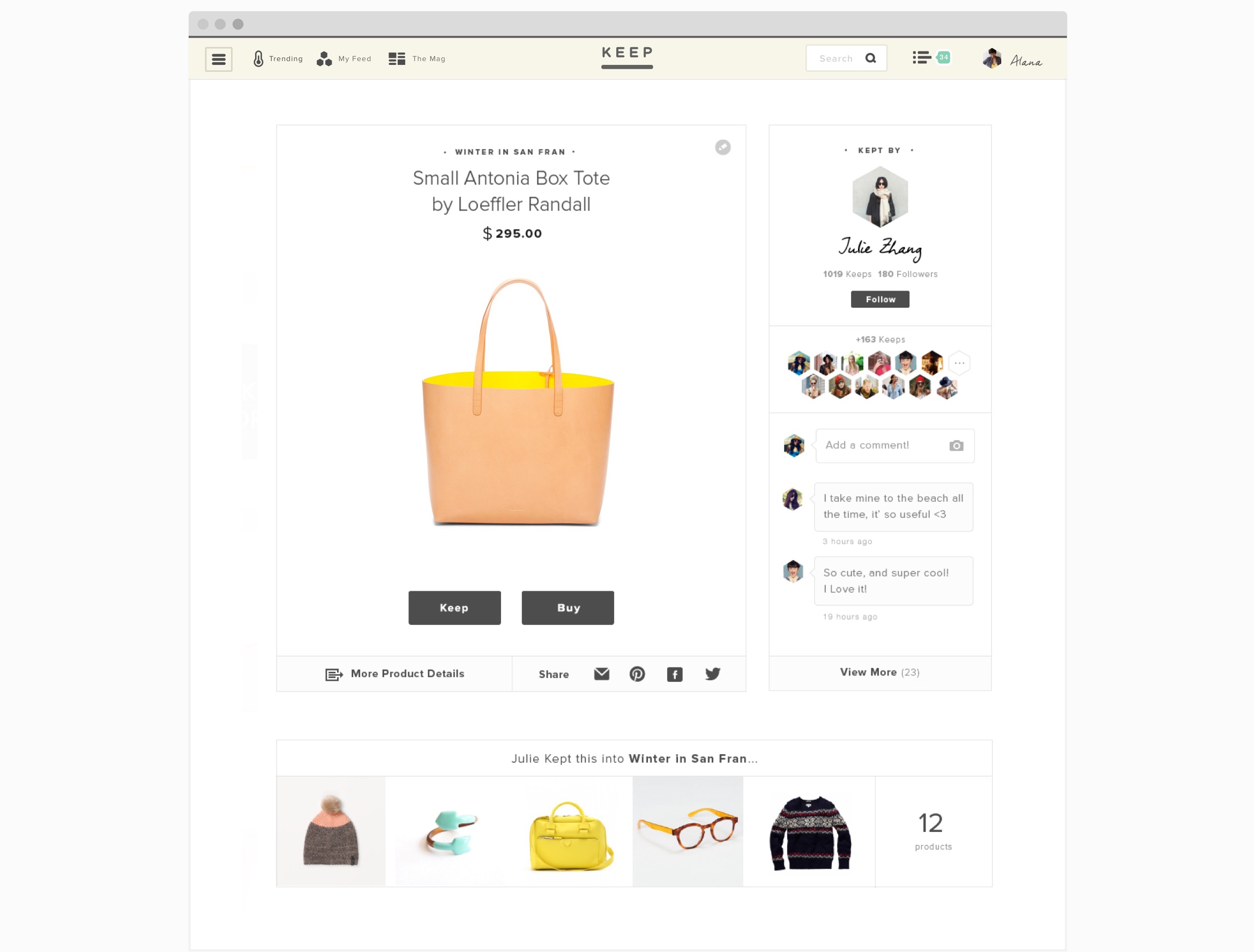
Task: Open the Alana profile menu
Action: point(1012,58)
